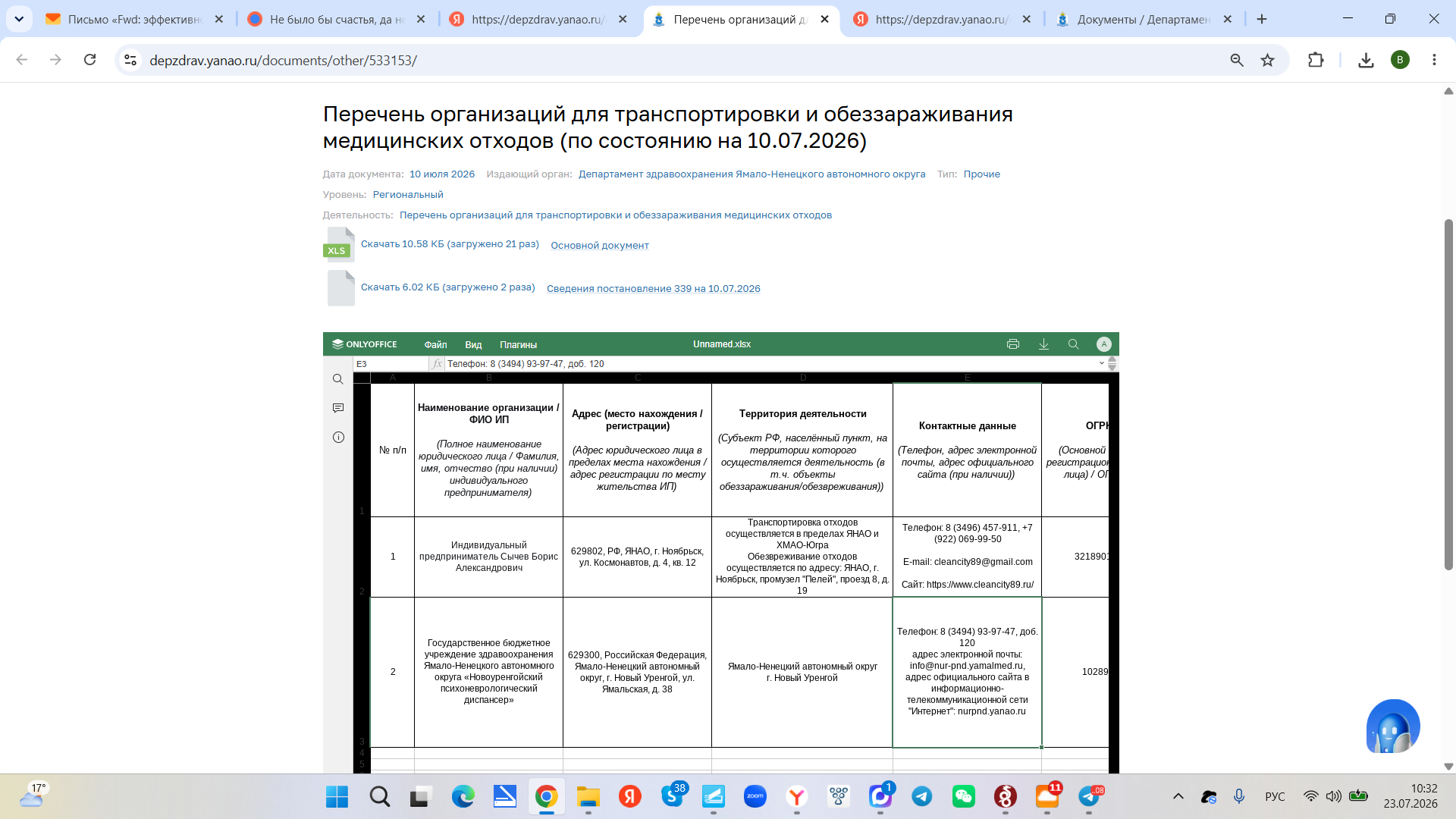Open the tab search dropdown arrow
1456x819 pixels.
19,19
